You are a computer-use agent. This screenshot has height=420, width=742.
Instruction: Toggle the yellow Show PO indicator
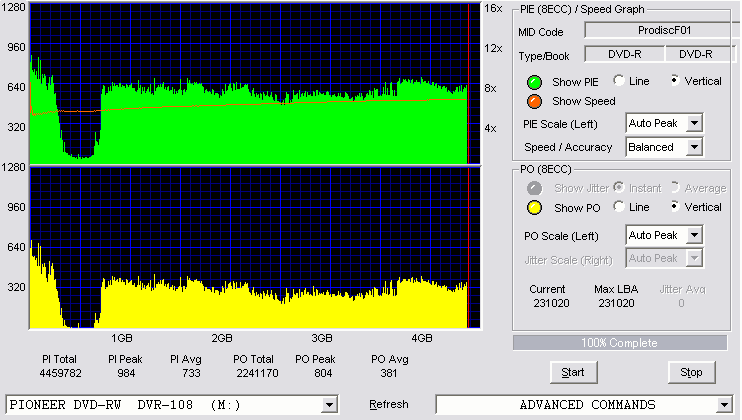[x=534, y=208]
